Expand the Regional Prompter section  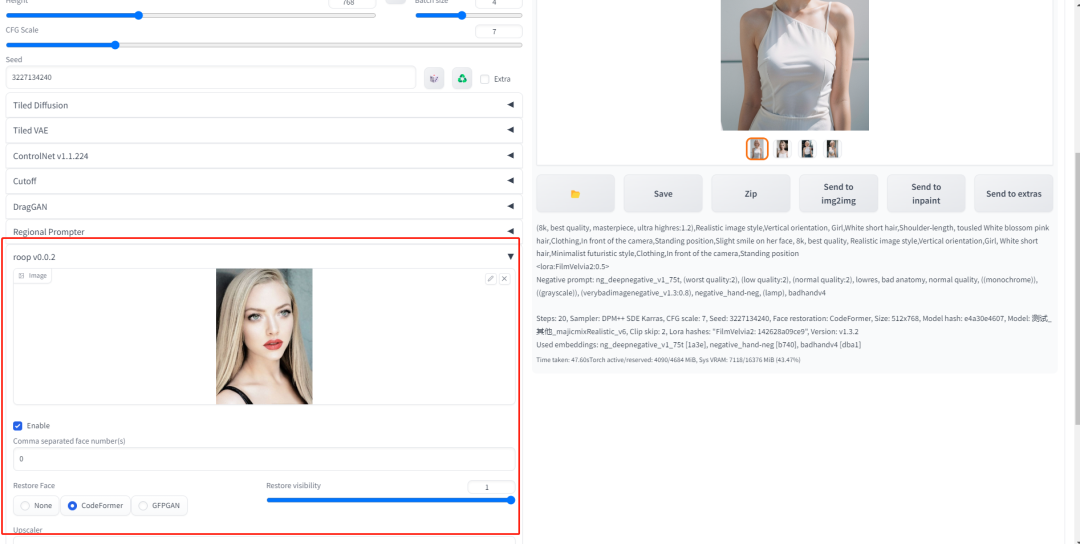click(264, 231)
